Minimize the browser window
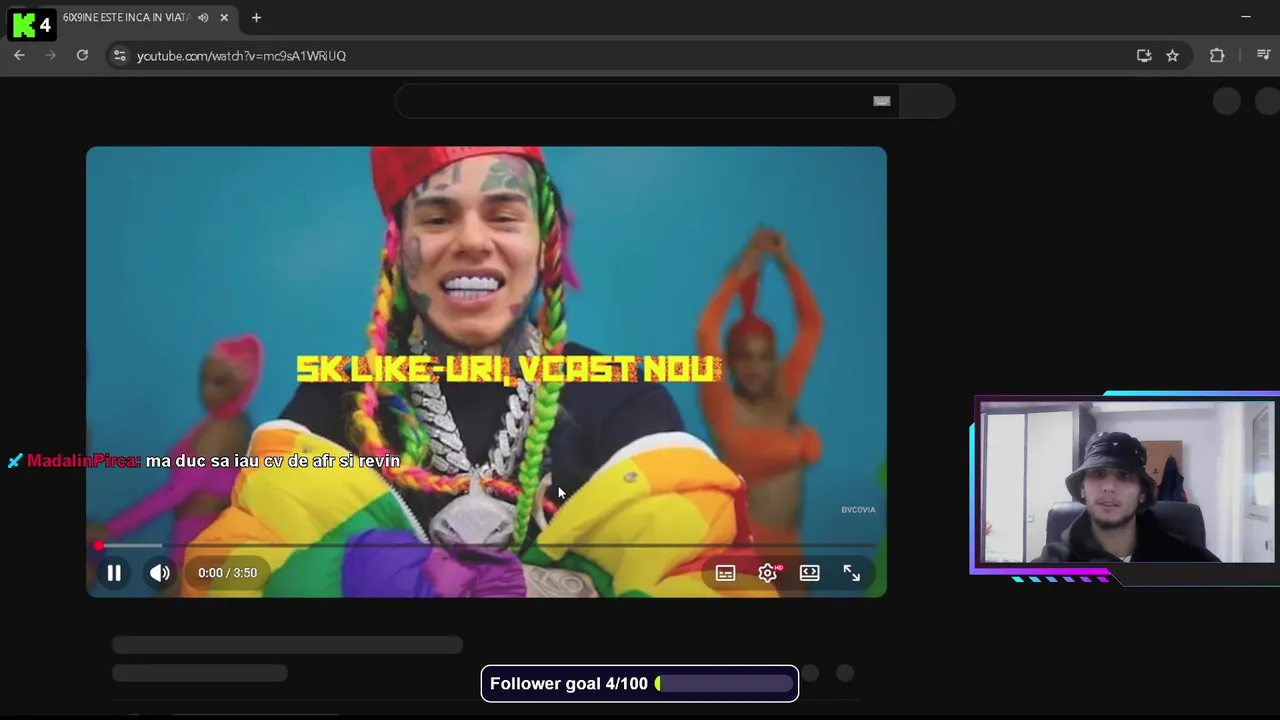The image size is (1280, 720). tap(1246, 17)
